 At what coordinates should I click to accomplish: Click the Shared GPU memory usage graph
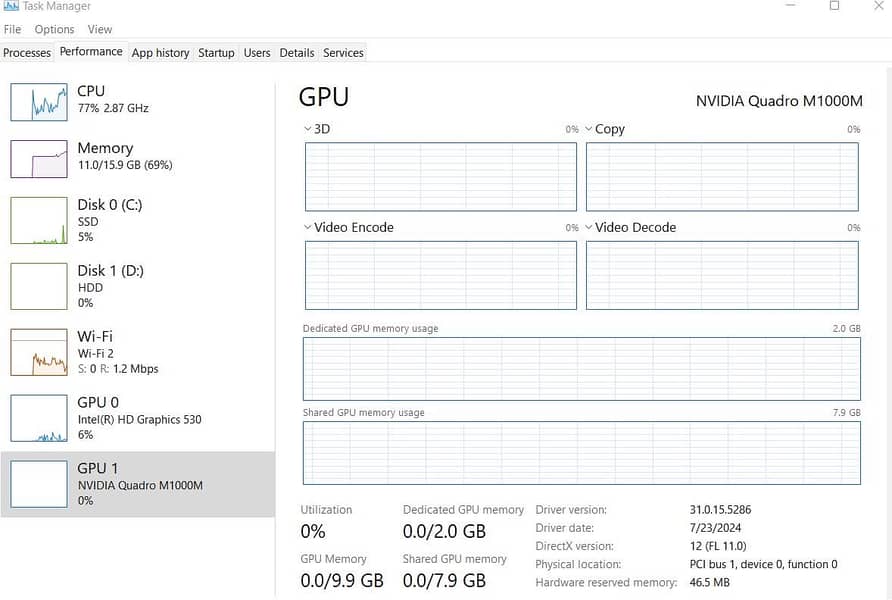(582, 453)
